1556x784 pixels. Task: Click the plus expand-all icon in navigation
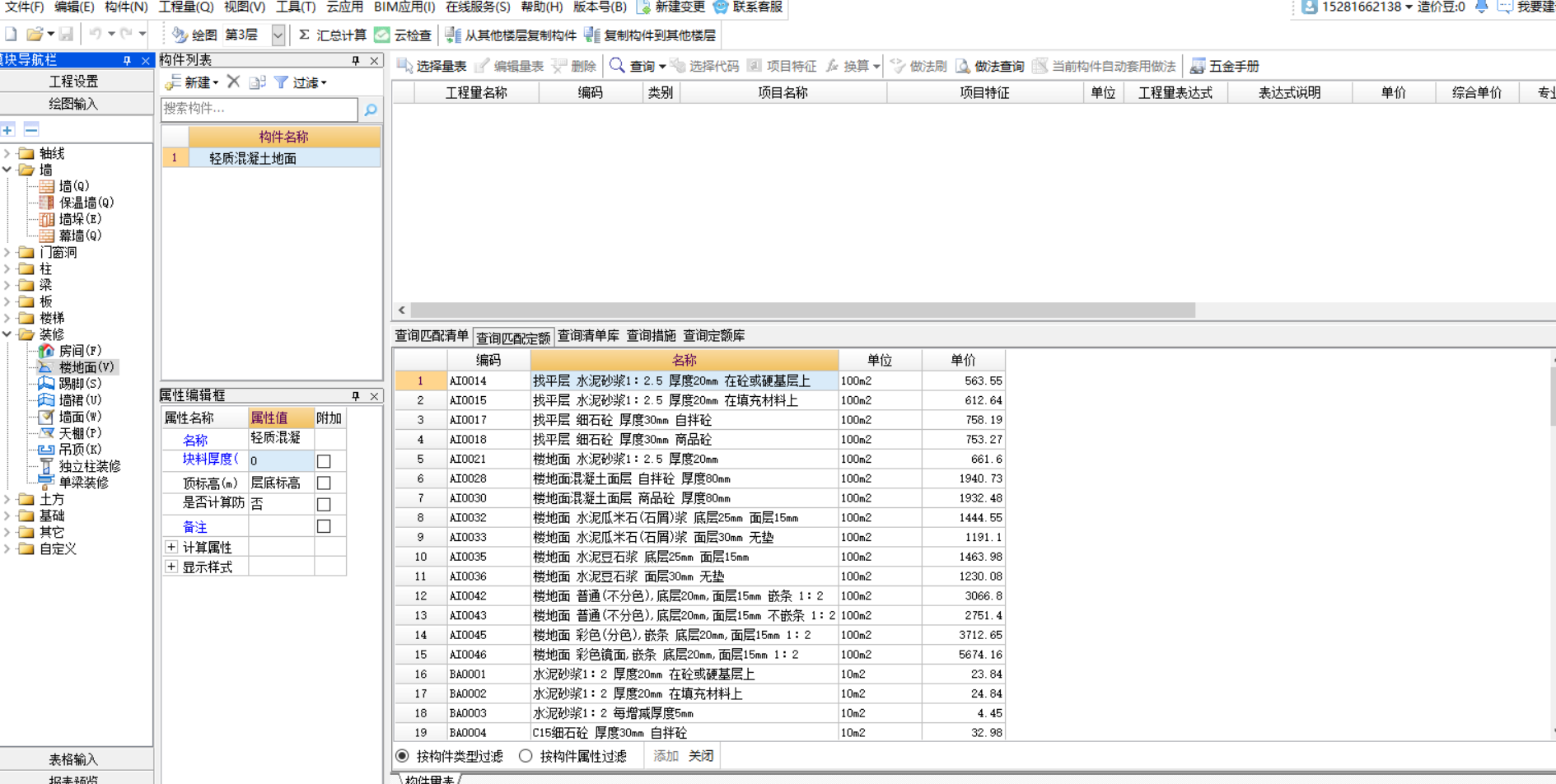[x=8, y=129]
